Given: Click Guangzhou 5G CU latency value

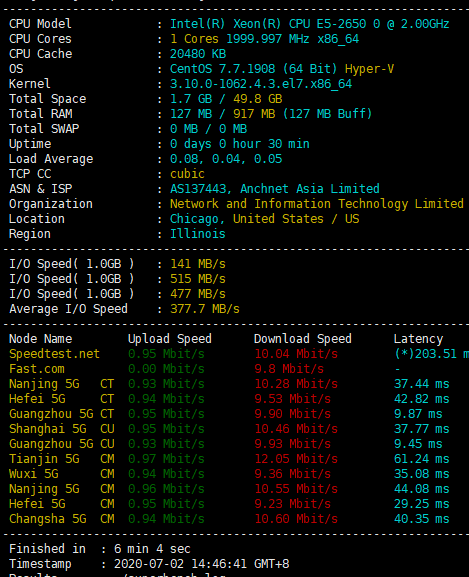Looking at the screenshot, I should 418,444.
